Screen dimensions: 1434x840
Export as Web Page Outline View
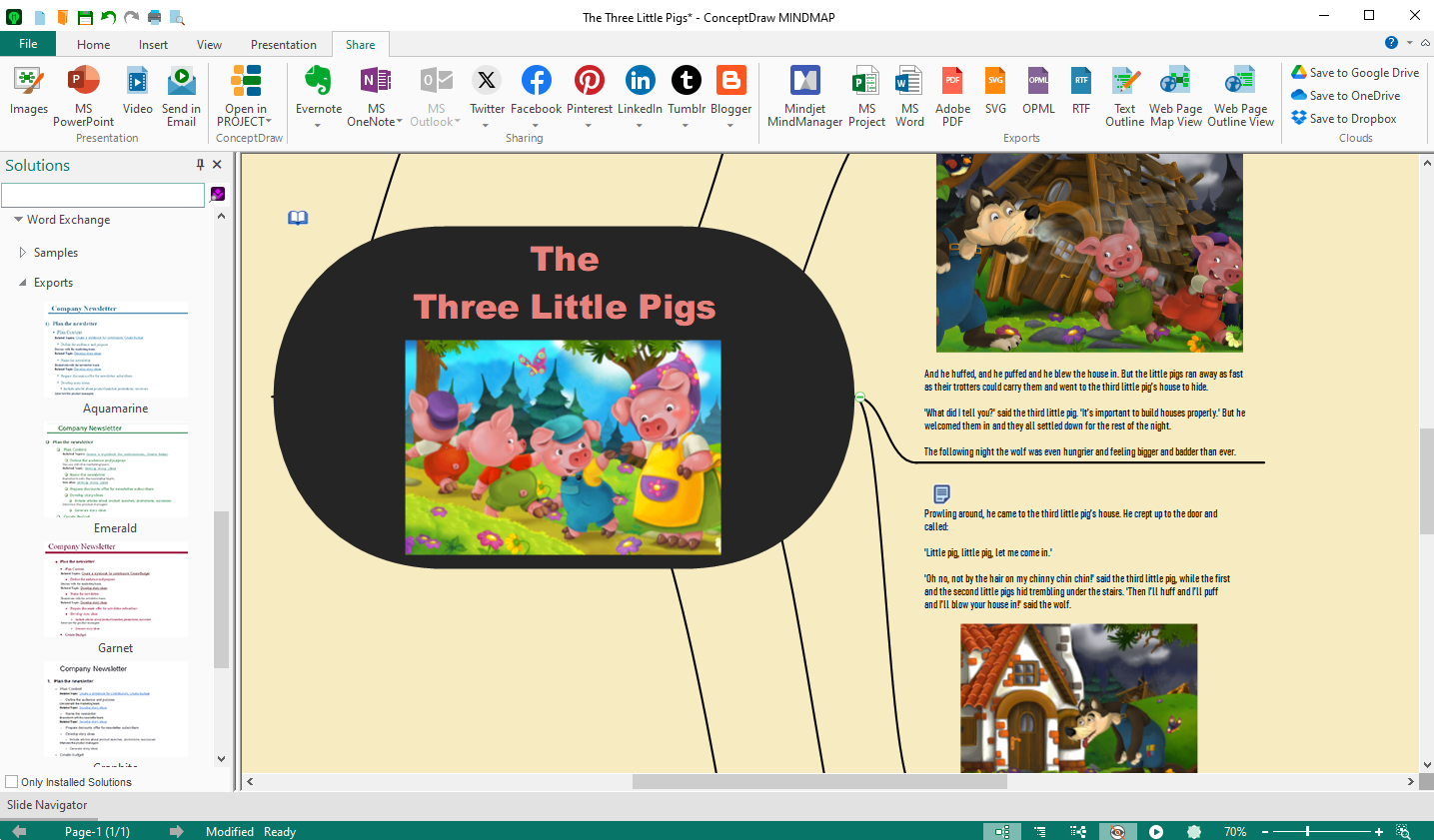click(1240, 97)
